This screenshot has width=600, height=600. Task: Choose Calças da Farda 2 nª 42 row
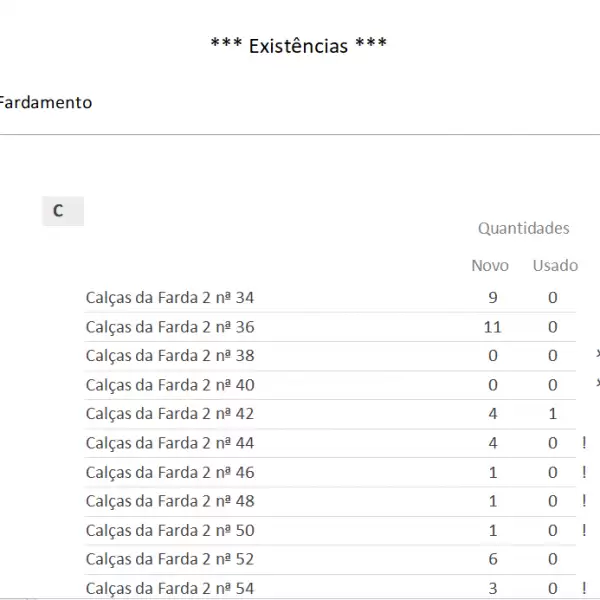(170, 413)
